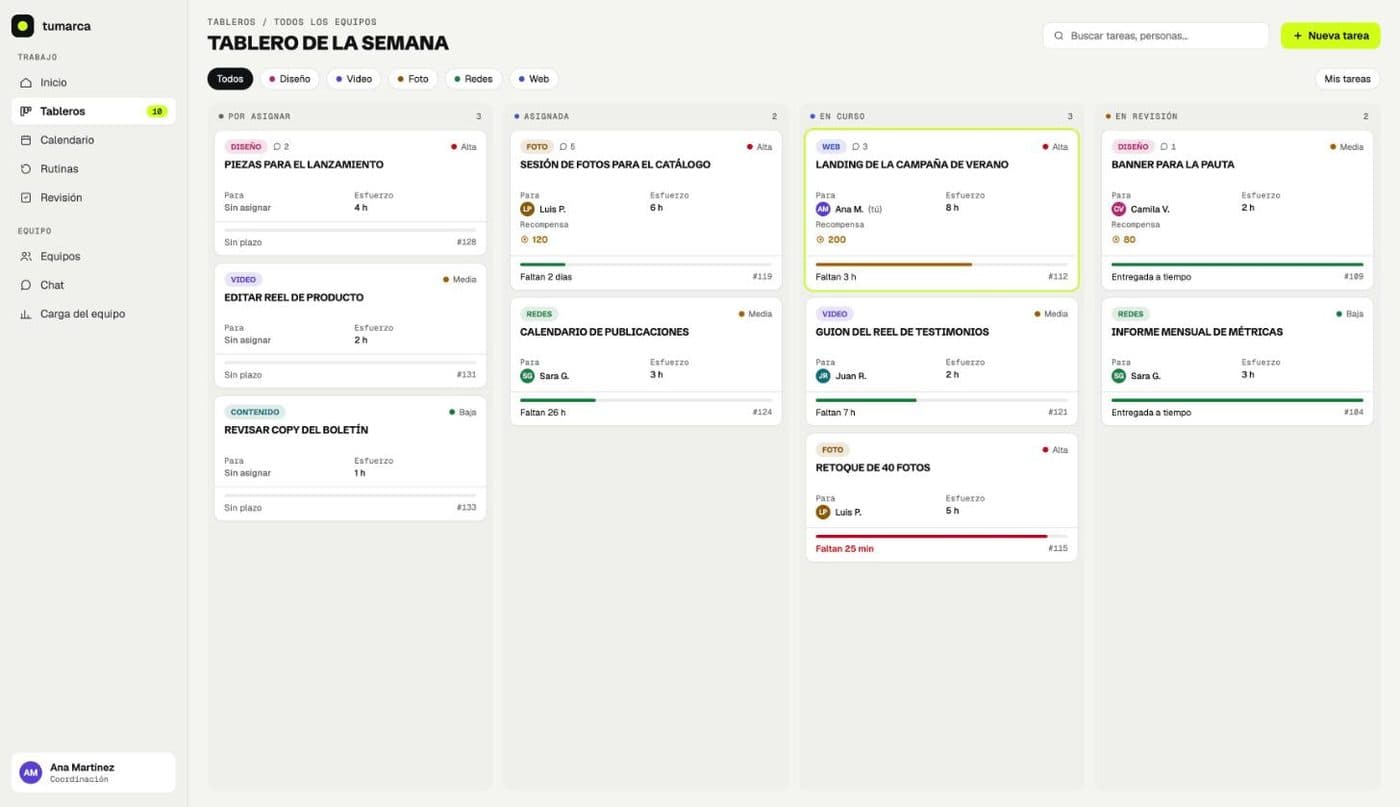This screenshot has height=807, width=1400.
Task: Go to Todos los equipos breadcrumb
Action: pyautogui.click(x=325, y=22)
